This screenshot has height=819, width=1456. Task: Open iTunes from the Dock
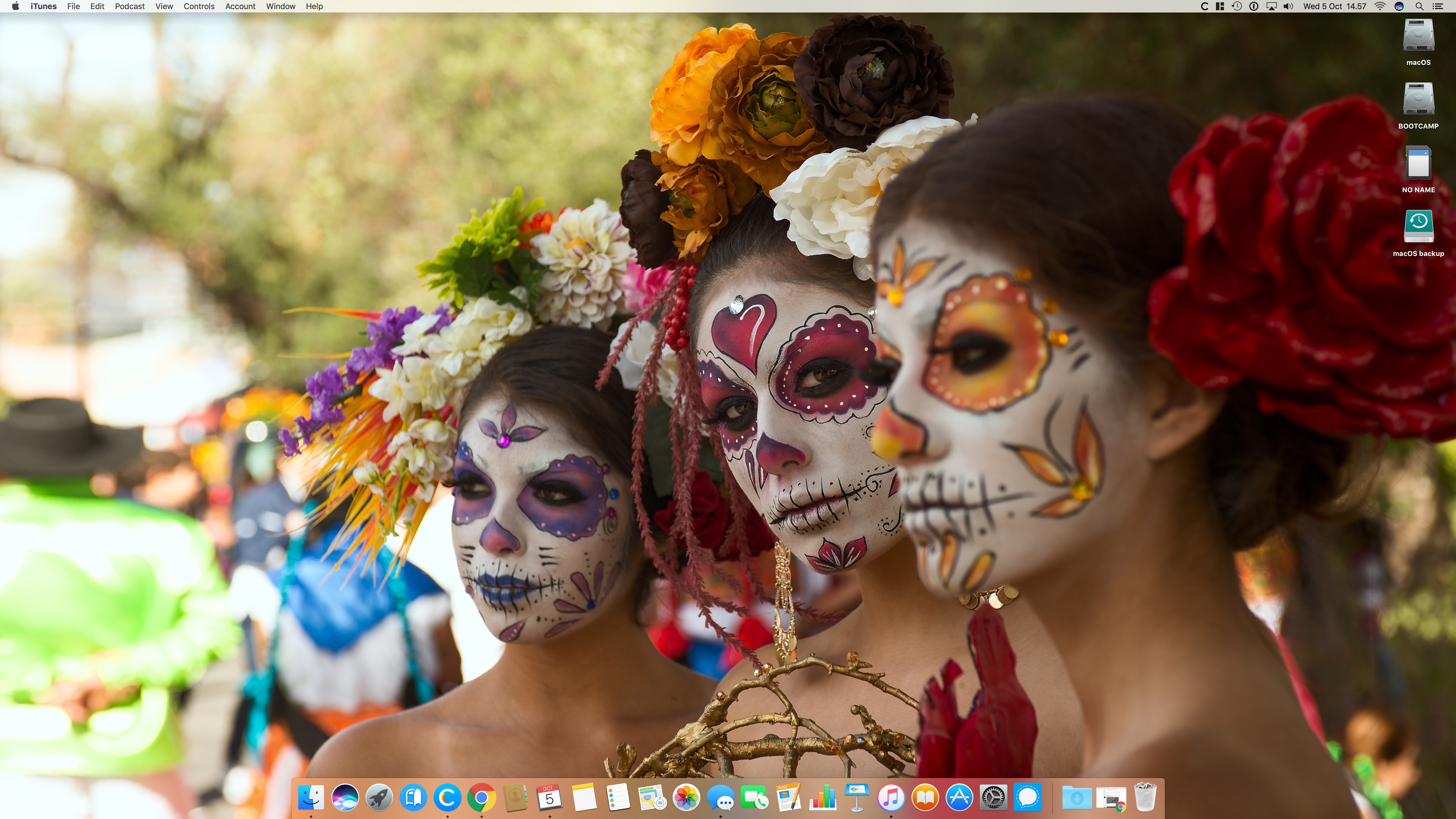[x=891, y=797]
